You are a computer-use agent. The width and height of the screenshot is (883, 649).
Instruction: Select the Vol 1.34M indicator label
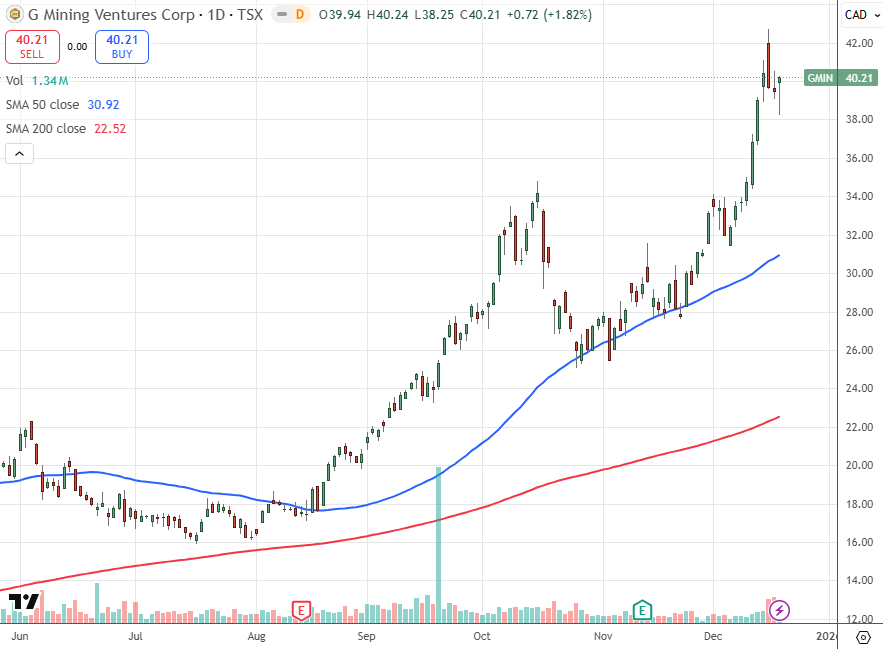click(x=37, y=81)
